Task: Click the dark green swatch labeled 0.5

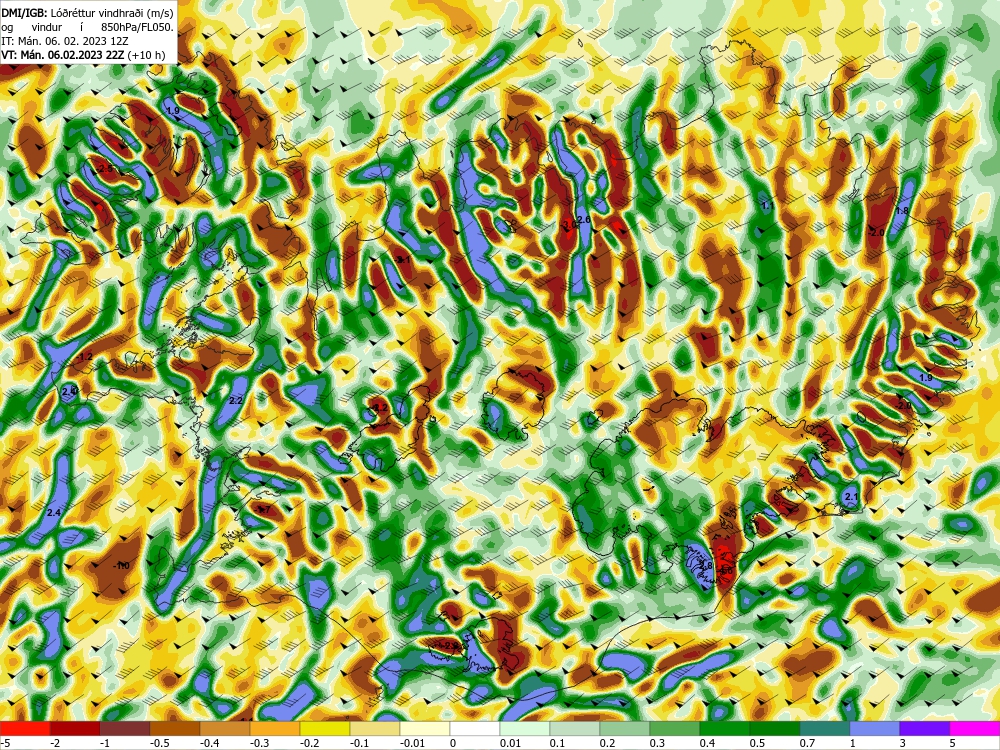Action: (x=775, y=728)
